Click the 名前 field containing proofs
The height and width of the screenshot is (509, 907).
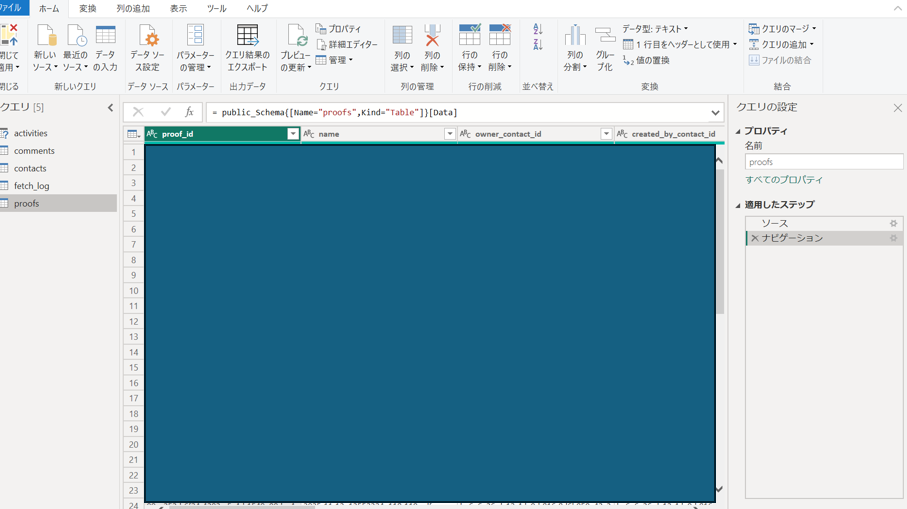point(823,162)
